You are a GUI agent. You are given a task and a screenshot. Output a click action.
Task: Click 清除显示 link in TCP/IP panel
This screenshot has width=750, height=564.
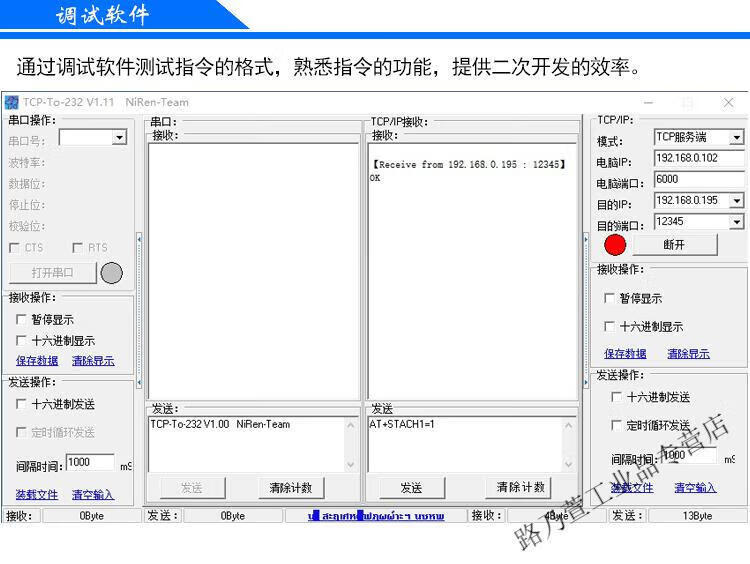point(689,354)
